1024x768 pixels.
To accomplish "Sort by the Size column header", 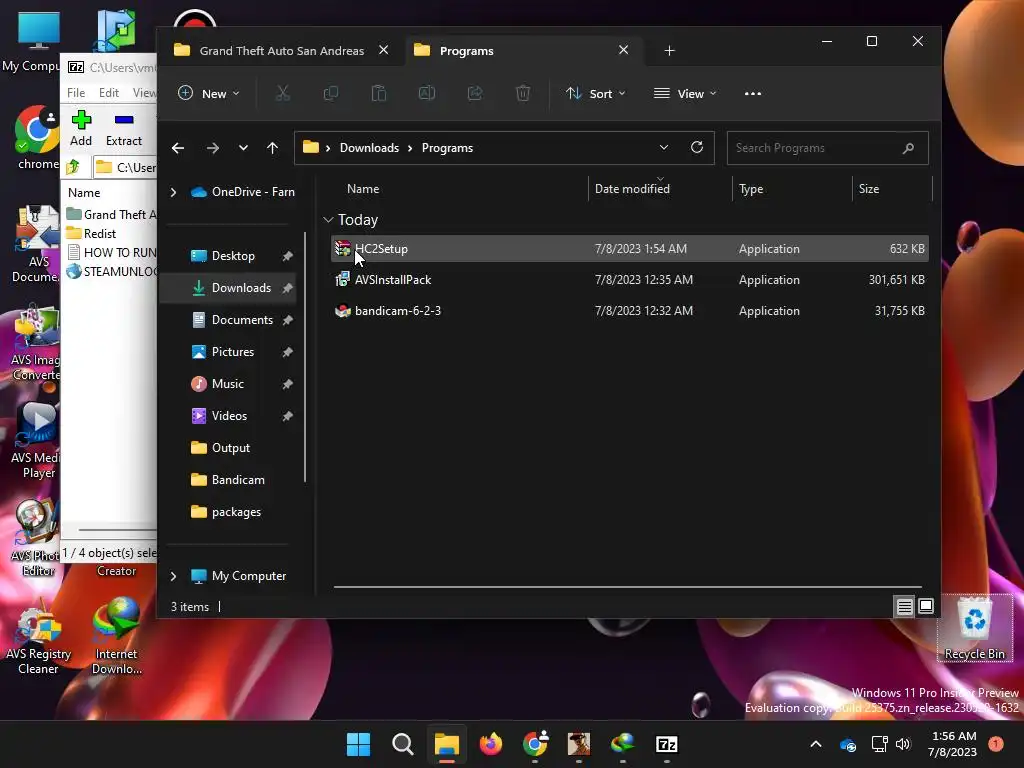I will click(869, 189).
